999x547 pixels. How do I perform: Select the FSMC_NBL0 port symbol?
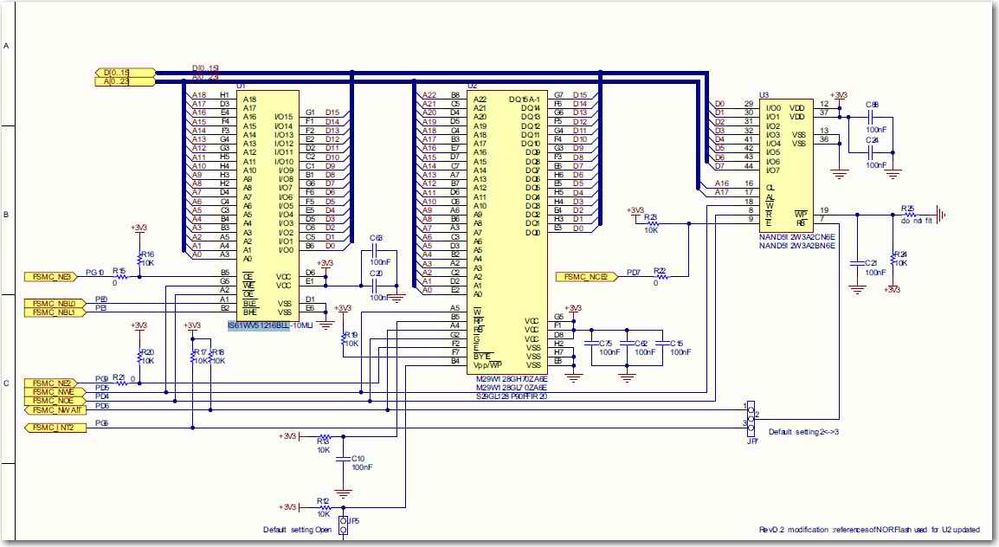(x=54, y=303)
